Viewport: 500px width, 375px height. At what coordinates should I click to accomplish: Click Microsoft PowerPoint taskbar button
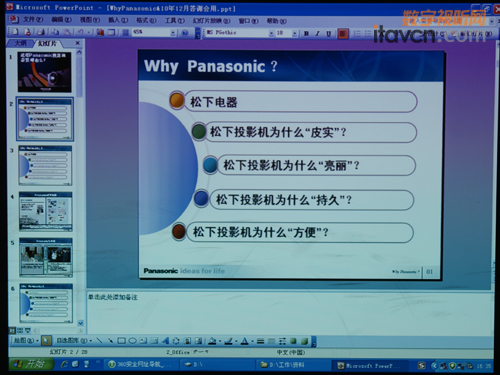369,366
